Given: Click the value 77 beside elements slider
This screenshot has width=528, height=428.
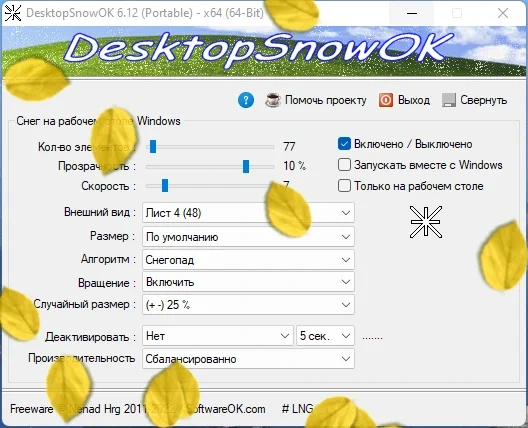Looking at the screenshot, I should [x=289, y=146].
